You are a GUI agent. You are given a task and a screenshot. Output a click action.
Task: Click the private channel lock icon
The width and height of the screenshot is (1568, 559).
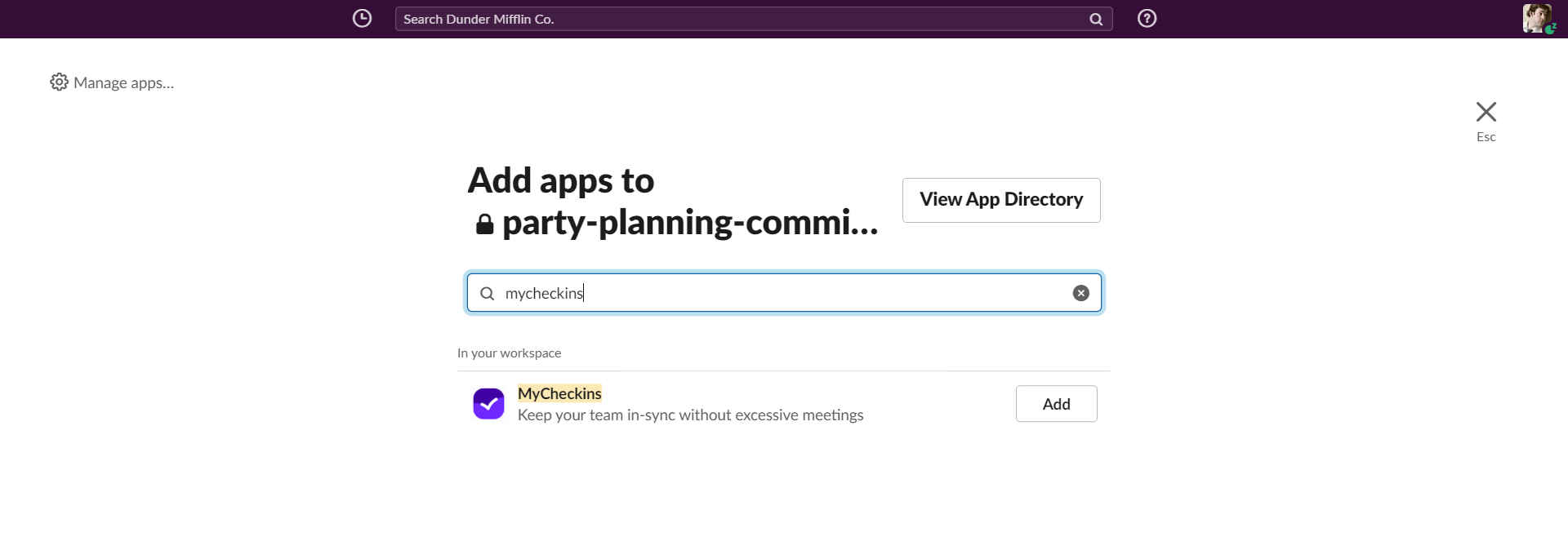485,224
